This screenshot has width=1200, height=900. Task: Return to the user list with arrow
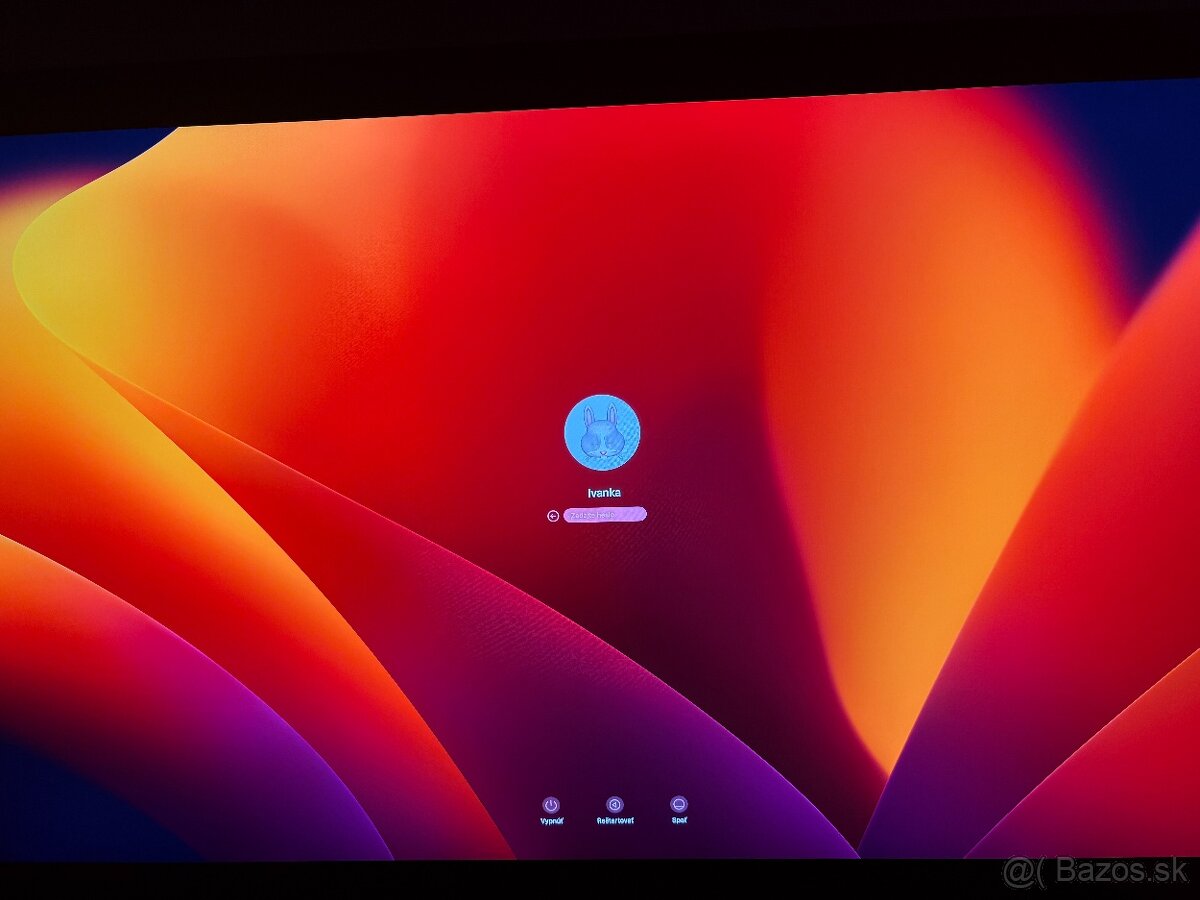[x=553, y=516]
